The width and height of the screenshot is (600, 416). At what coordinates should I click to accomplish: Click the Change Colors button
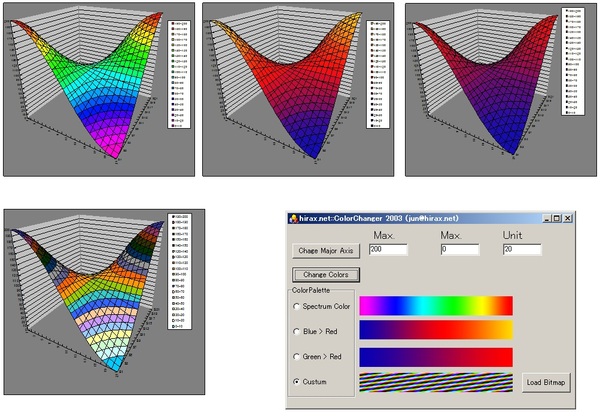tap(326, 274)
